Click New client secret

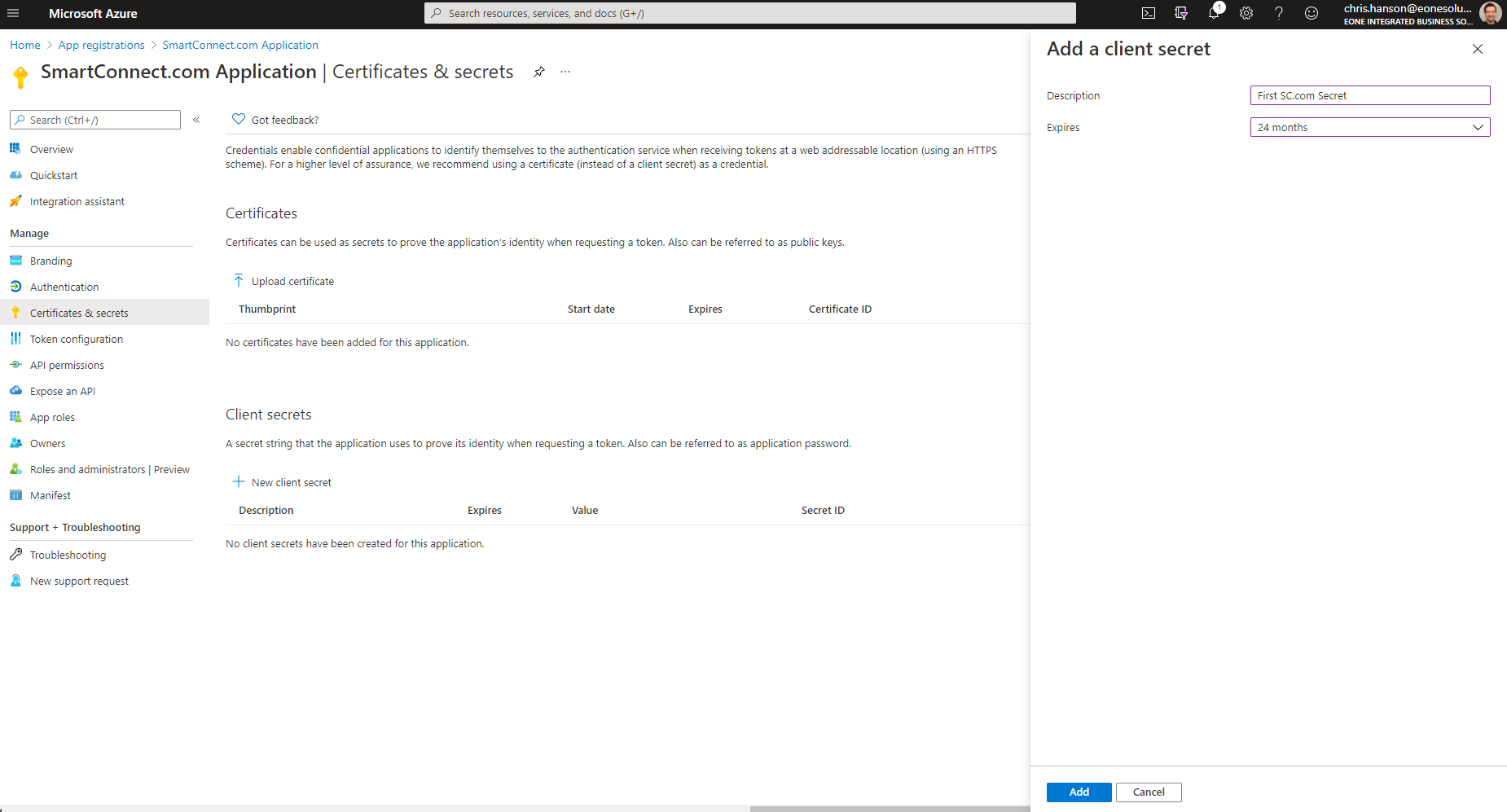click(x=282, y=482)
